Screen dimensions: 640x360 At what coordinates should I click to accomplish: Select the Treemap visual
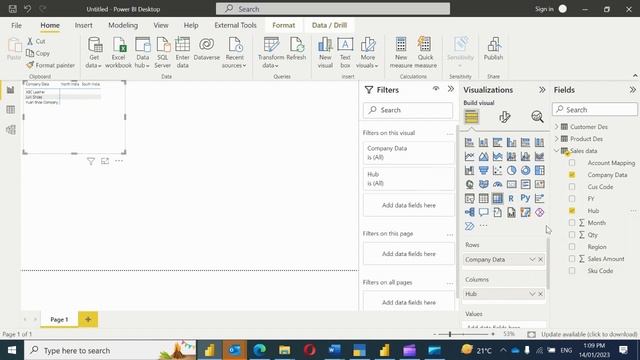(x=539, y=170)
